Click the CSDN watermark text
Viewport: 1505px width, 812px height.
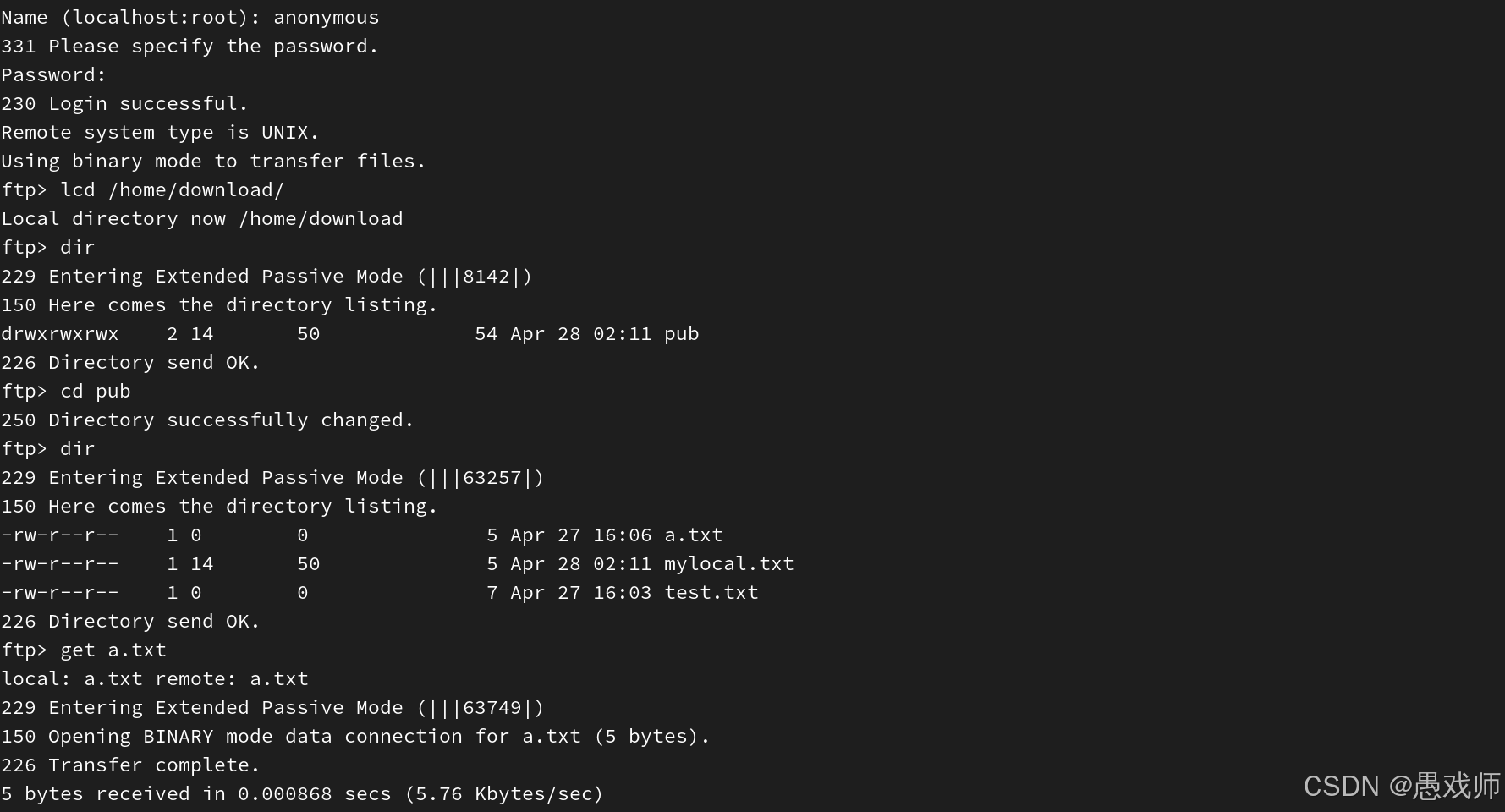coord(1402,786)
